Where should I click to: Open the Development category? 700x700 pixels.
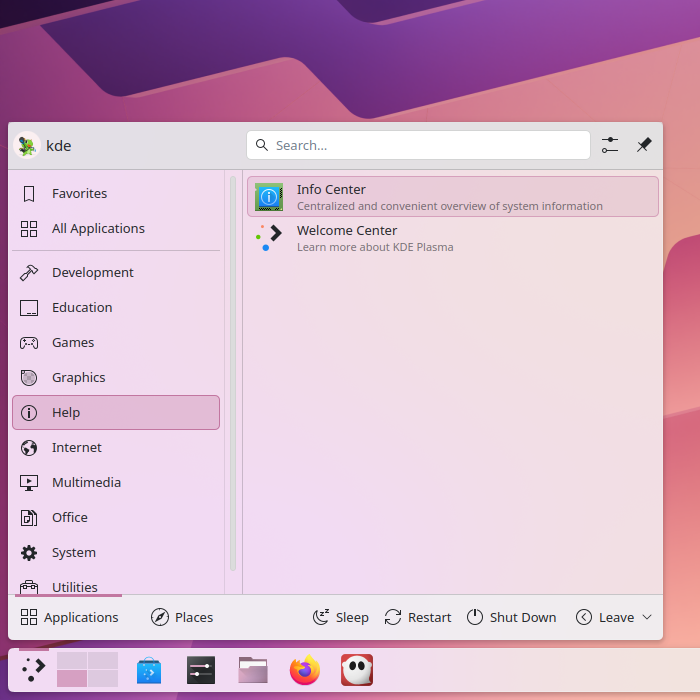click(x=116, y=272)
